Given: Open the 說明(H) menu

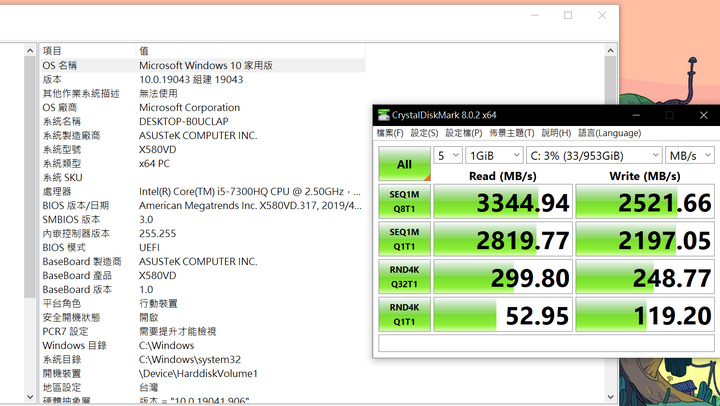Looking at the screenshot, I should 556,133.
